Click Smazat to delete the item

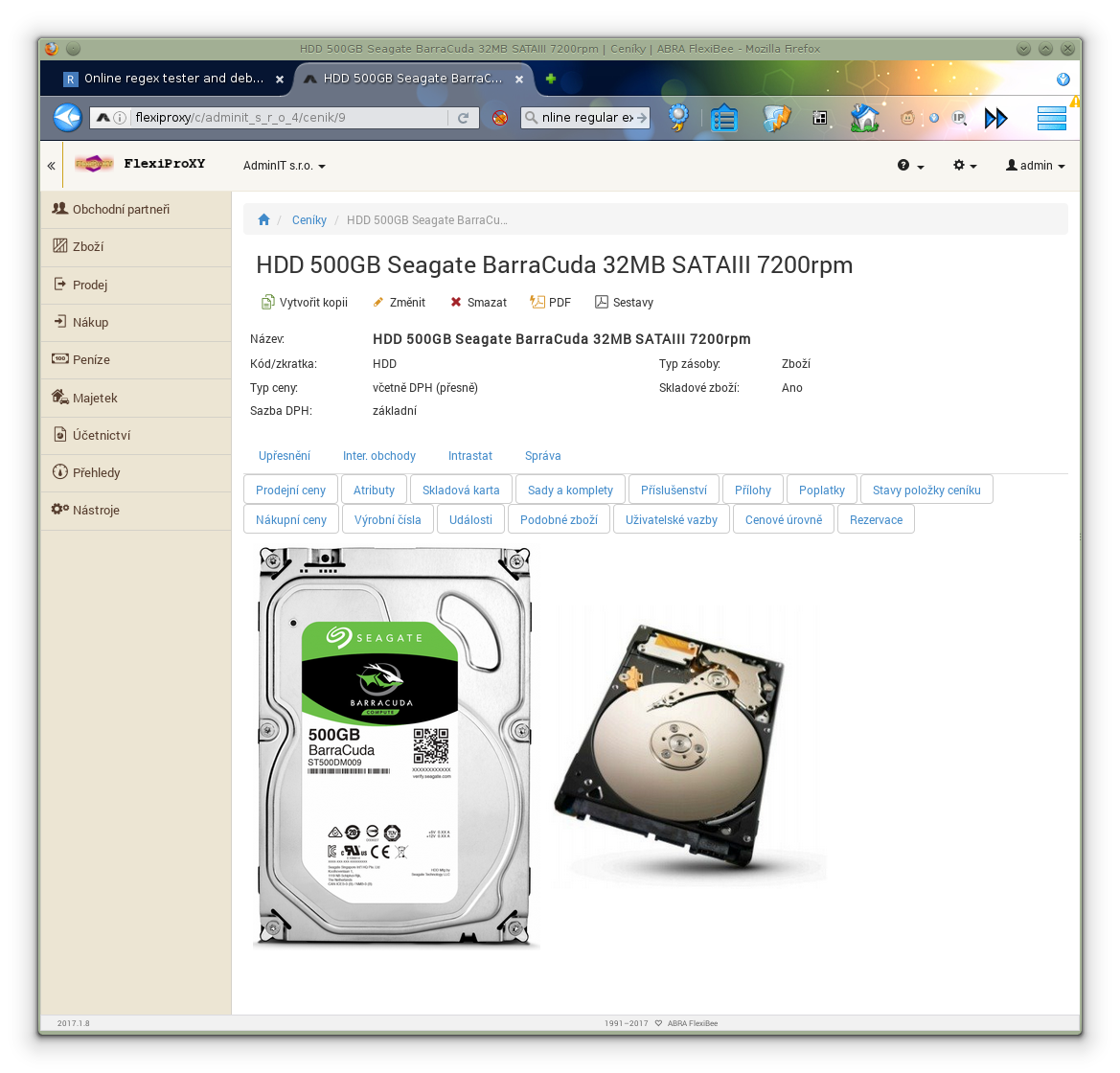[x=478, y=302]
